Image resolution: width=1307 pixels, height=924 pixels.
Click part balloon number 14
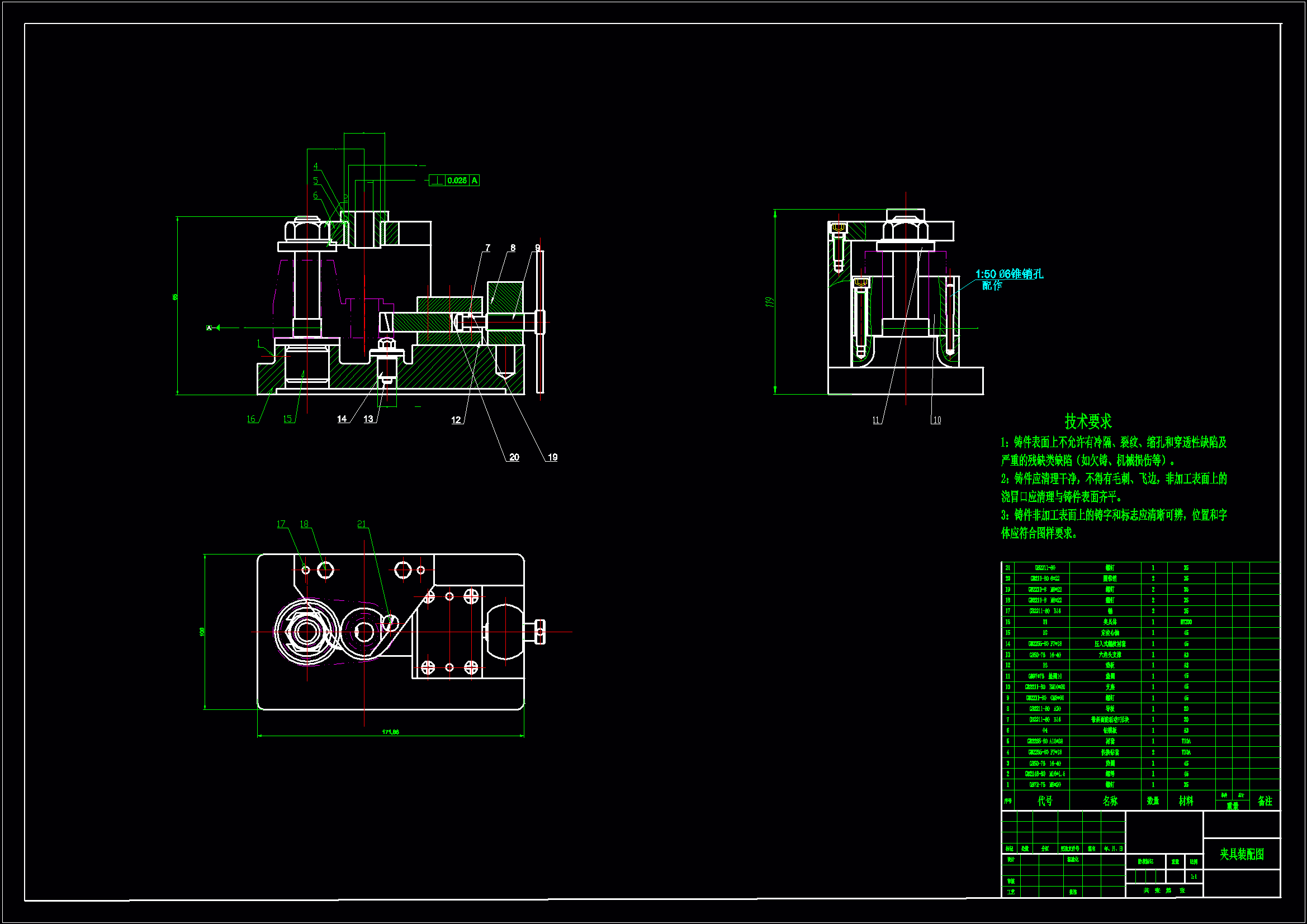click(342, 419)
